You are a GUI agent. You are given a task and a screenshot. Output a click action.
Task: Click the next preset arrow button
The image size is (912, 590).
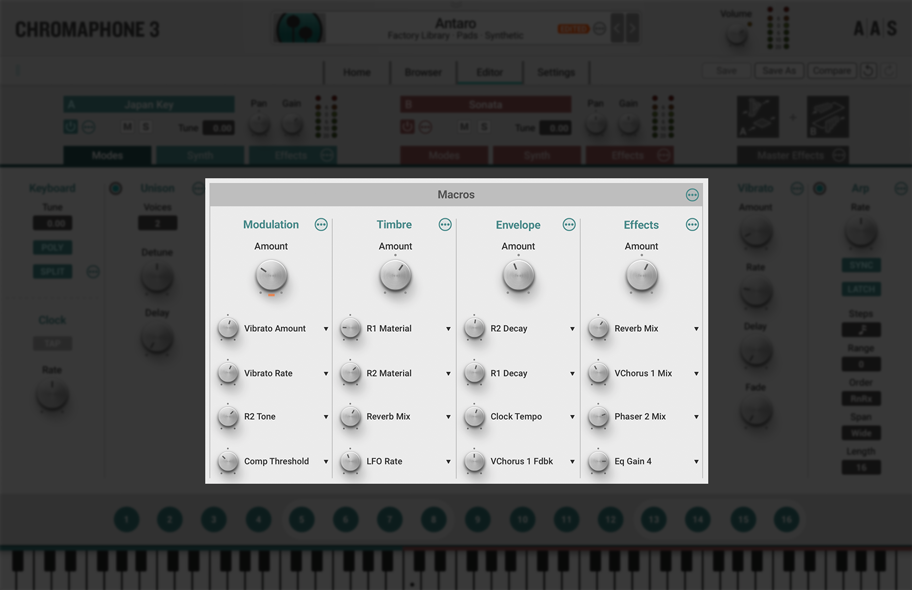(x=631, y=29)
